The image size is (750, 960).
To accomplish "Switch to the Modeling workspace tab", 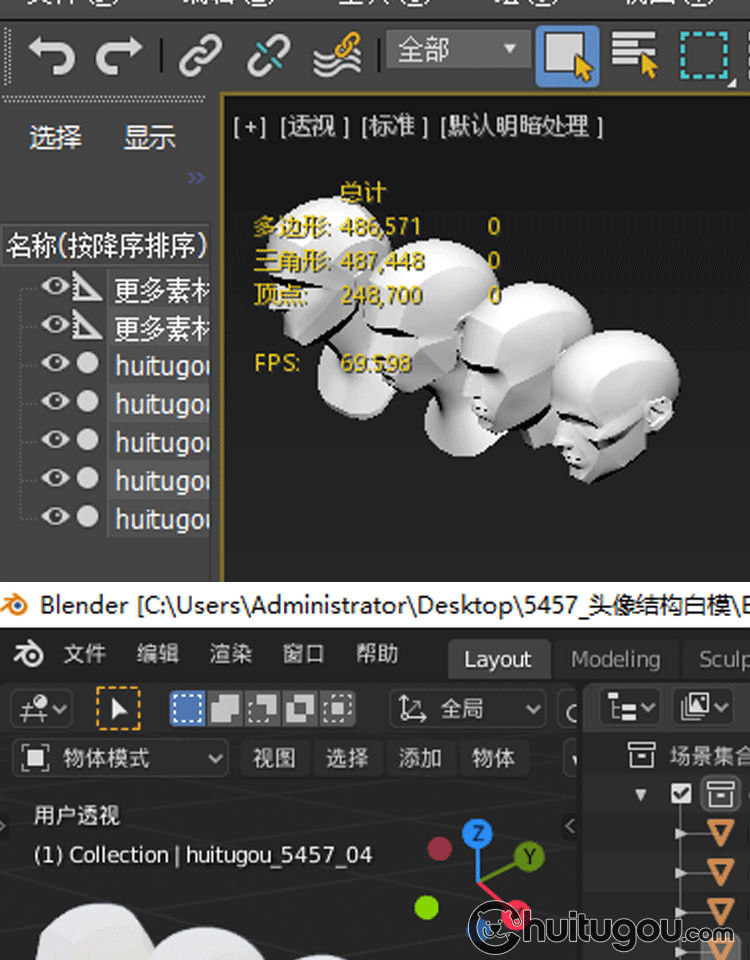I will [616, 659].
